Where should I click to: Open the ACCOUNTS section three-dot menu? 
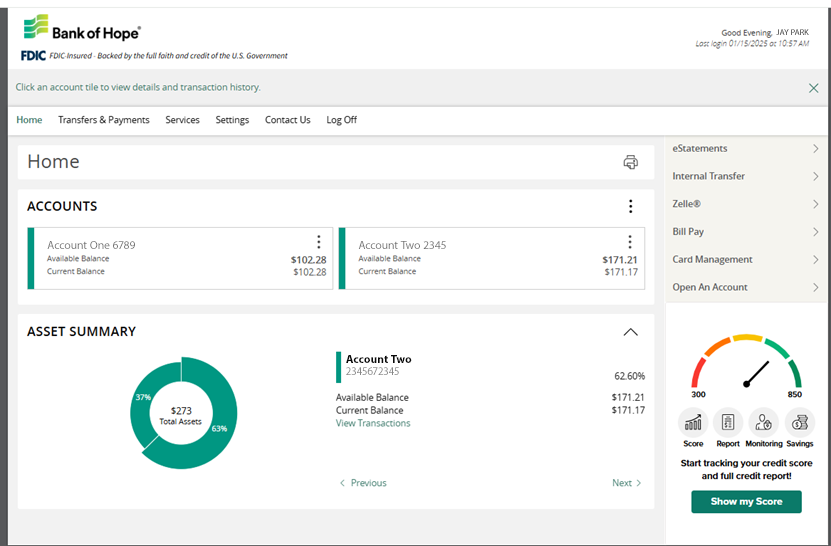pyautogui.click(x=630, y=206)
